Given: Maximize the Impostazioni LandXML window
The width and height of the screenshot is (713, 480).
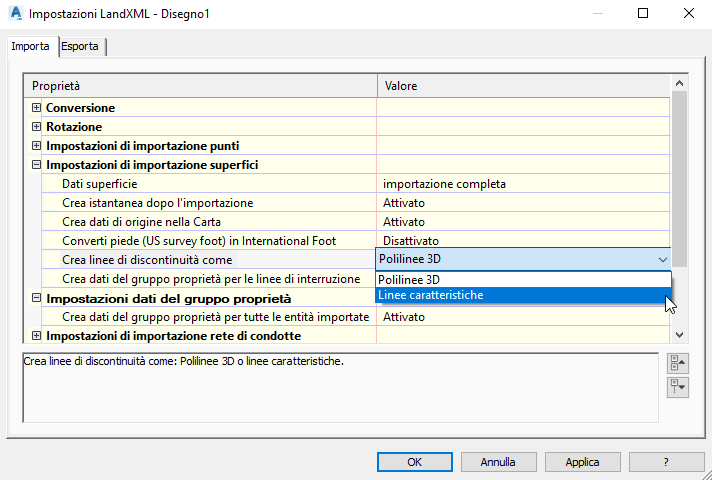Looking at the screenshot, I should 643,14.
